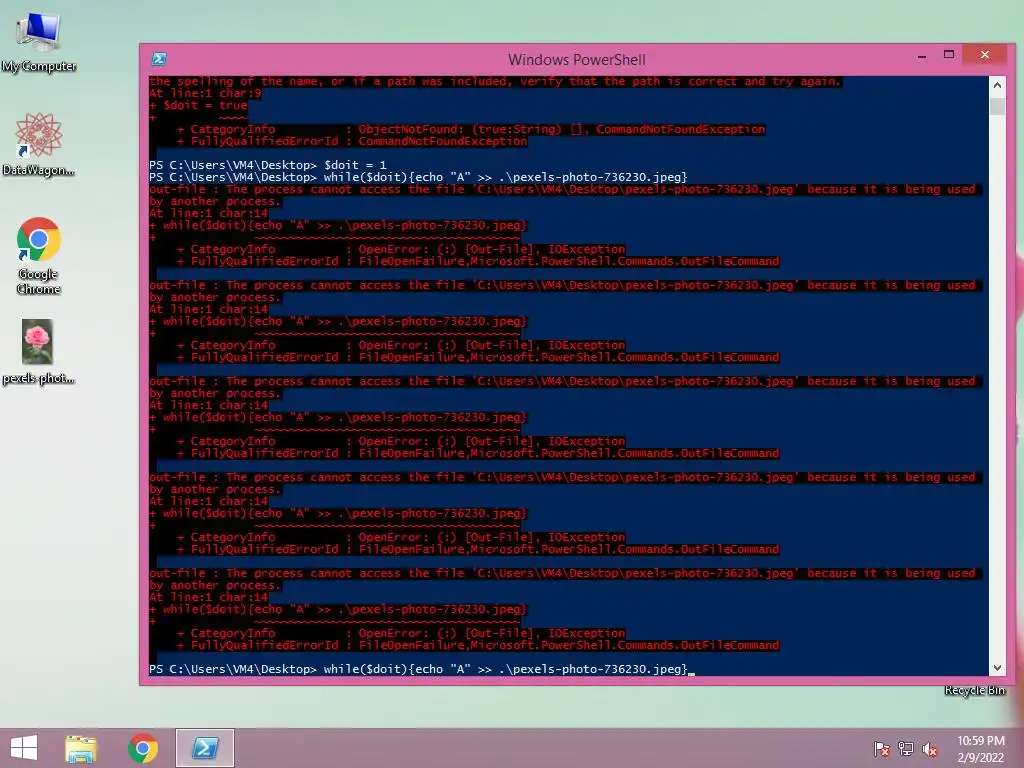This screenshot has width=1024, height=768.
Task: Select the DataWagon desktop shortcut
Action: 39,144
